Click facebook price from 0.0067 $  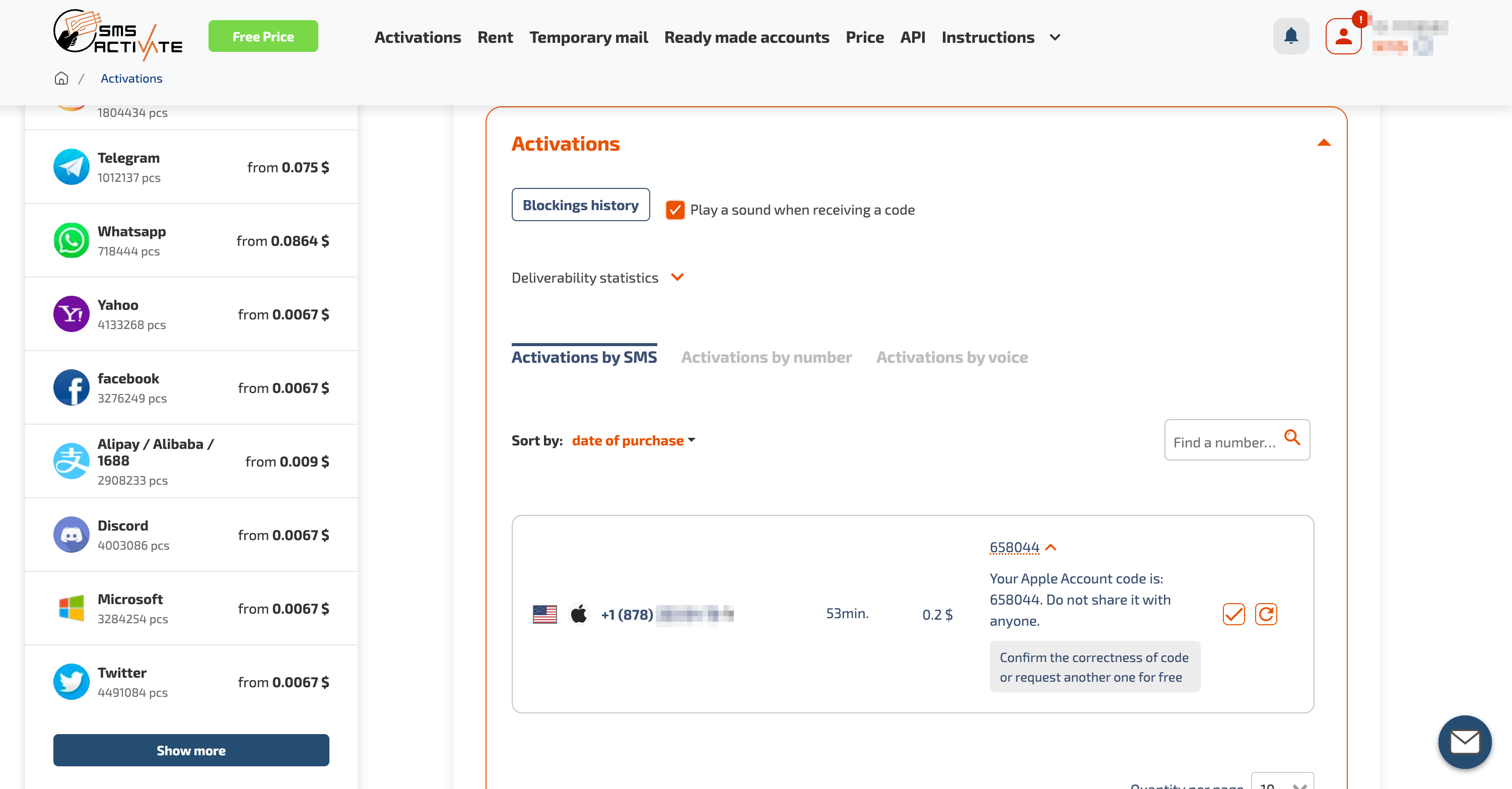[x=284, y=388]
